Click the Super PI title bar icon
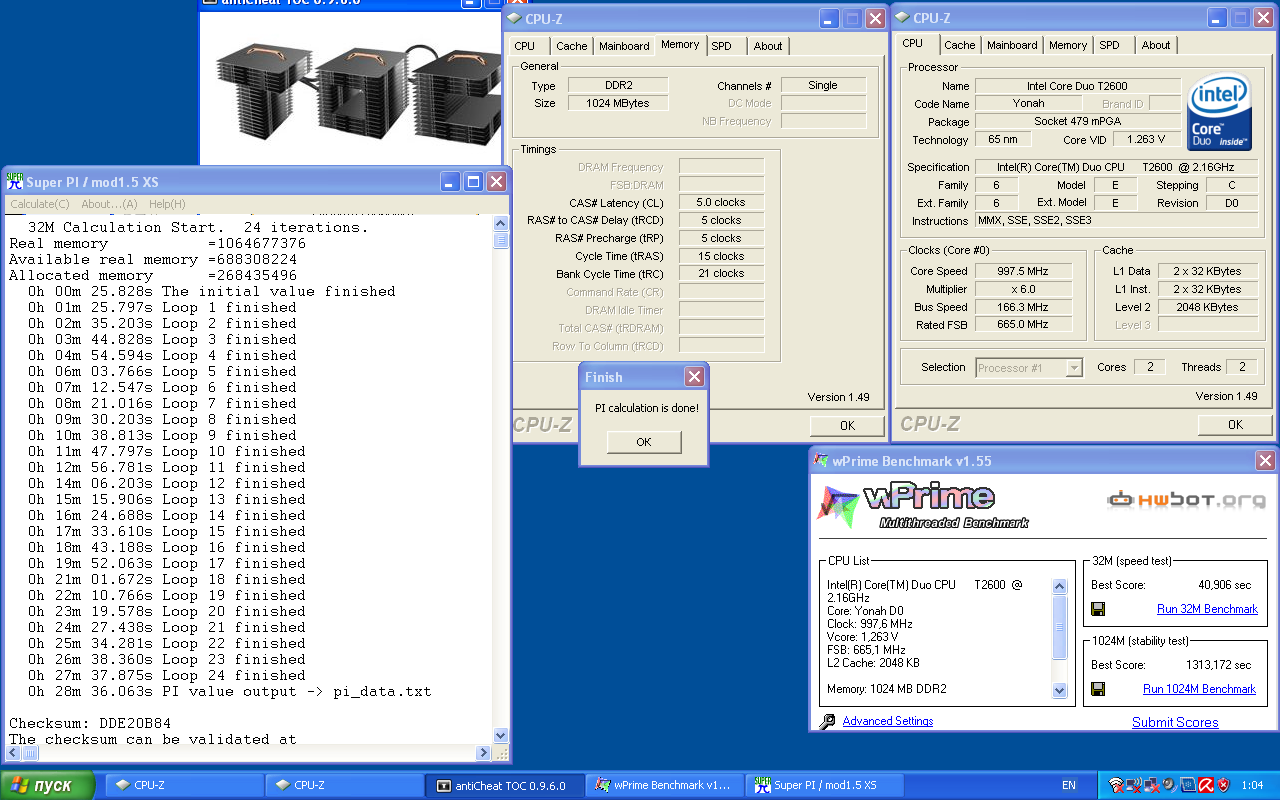The image size is (1280, 800). tap(15, 182)
